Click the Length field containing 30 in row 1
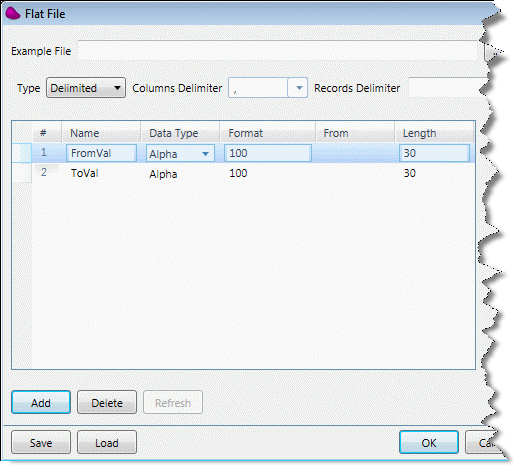This screenshot has width=516, height=466. (434, 153)
